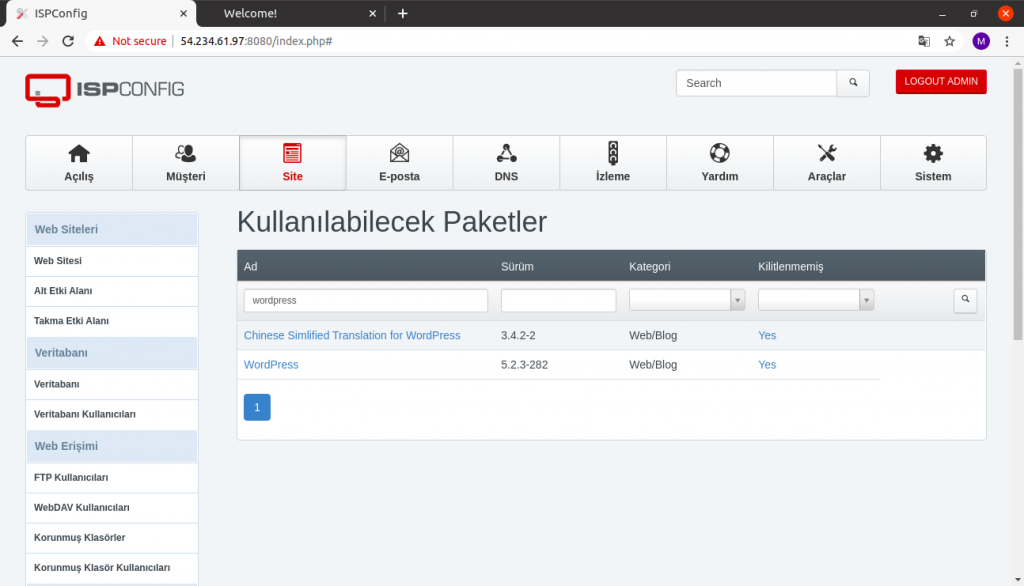Click the Ad column header
This screenshot has width=1024, height=586.
pos(251,267)
